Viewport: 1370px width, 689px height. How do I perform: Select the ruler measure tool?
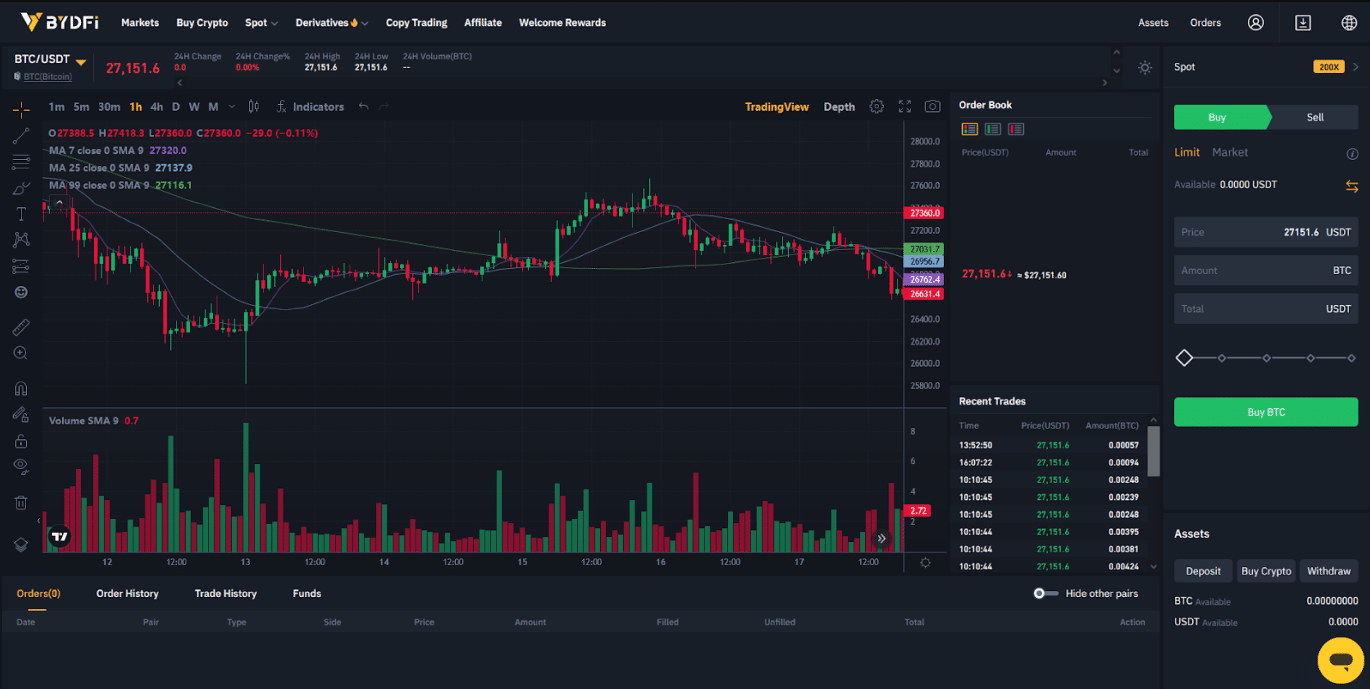[x=21, y=327]
